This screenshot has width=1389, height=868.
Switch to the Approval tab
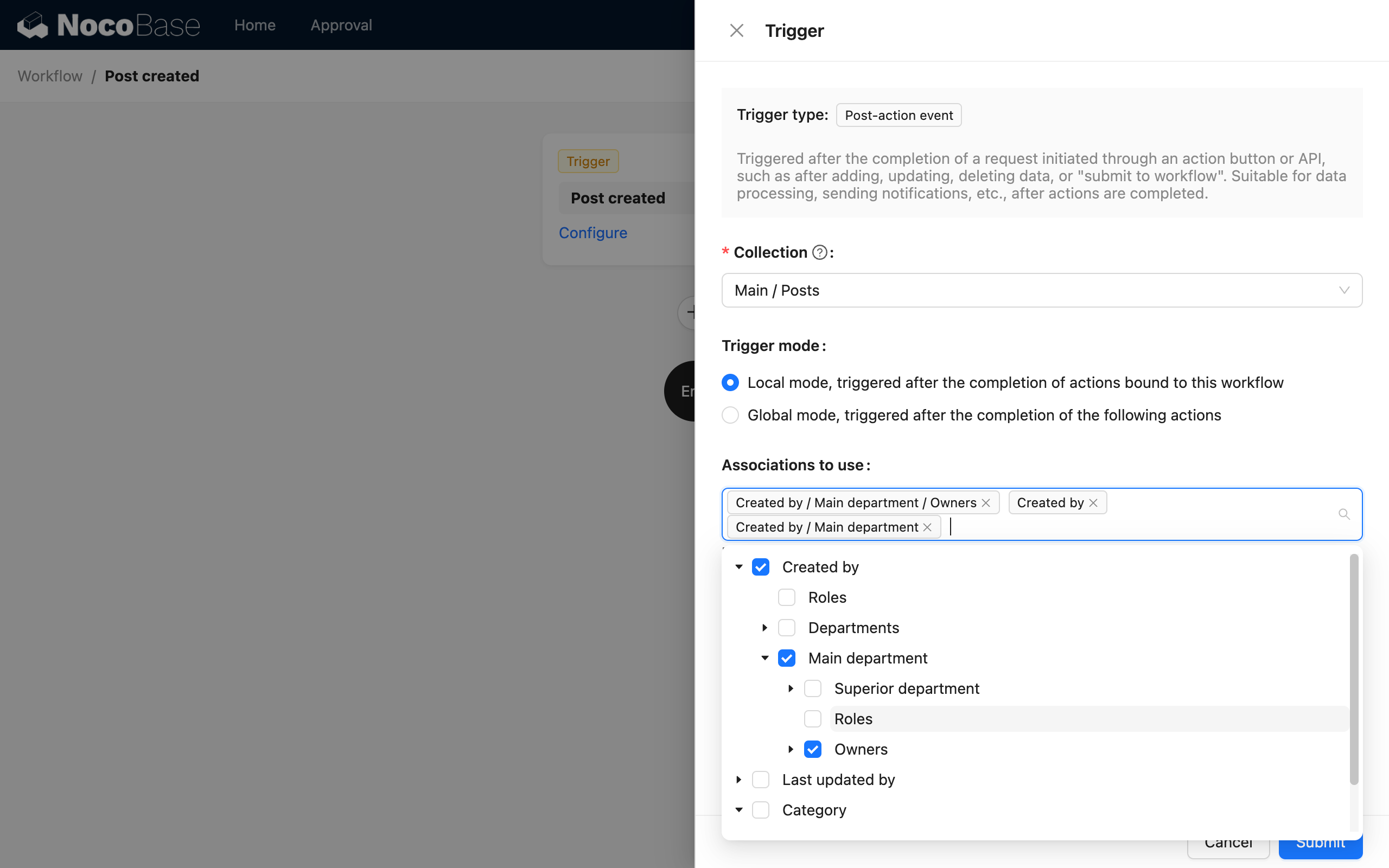point(341,25)
